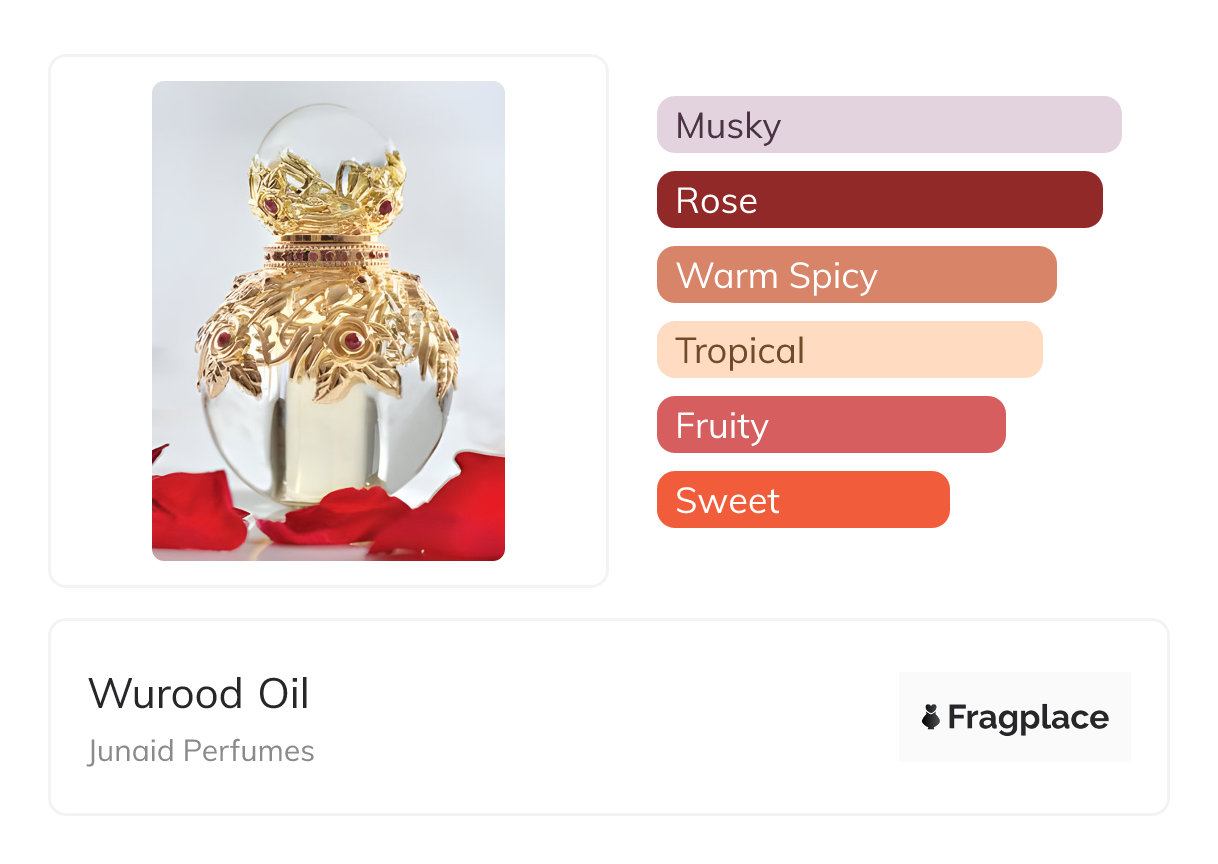Click the dark red Rose accord bar
The height and width of the screenshot is (864, 1218).
pos(879,200)
